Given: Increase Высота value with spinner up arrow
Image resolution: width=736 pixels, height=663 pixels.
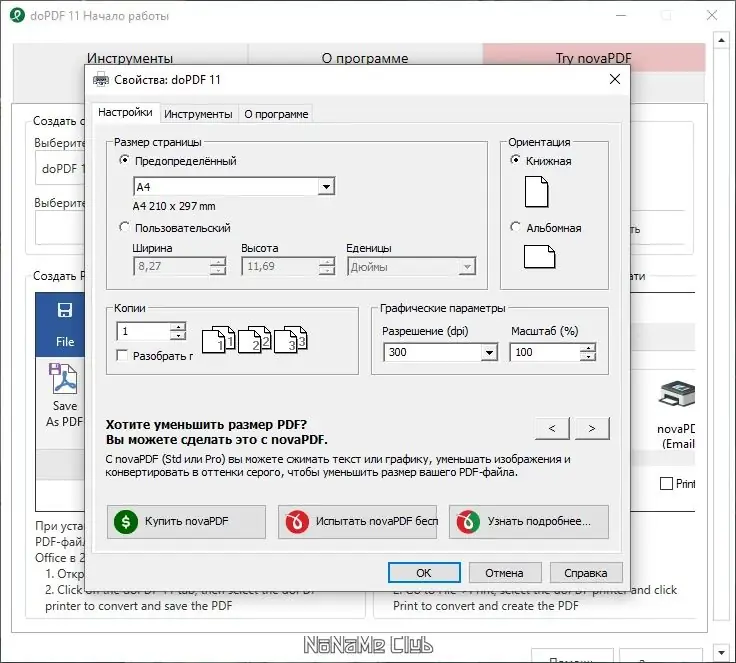Looking at the screenshot, I should (327, 262).
